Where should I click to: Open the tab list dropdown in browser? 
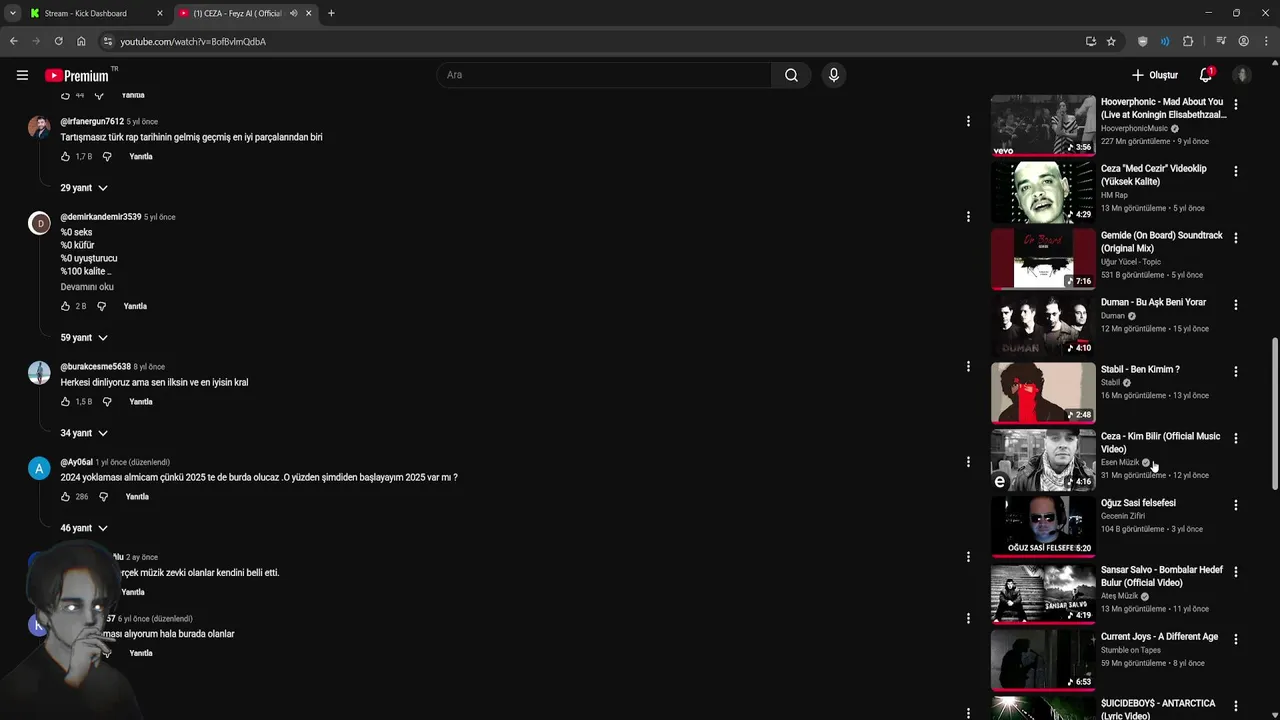(12, 13)
